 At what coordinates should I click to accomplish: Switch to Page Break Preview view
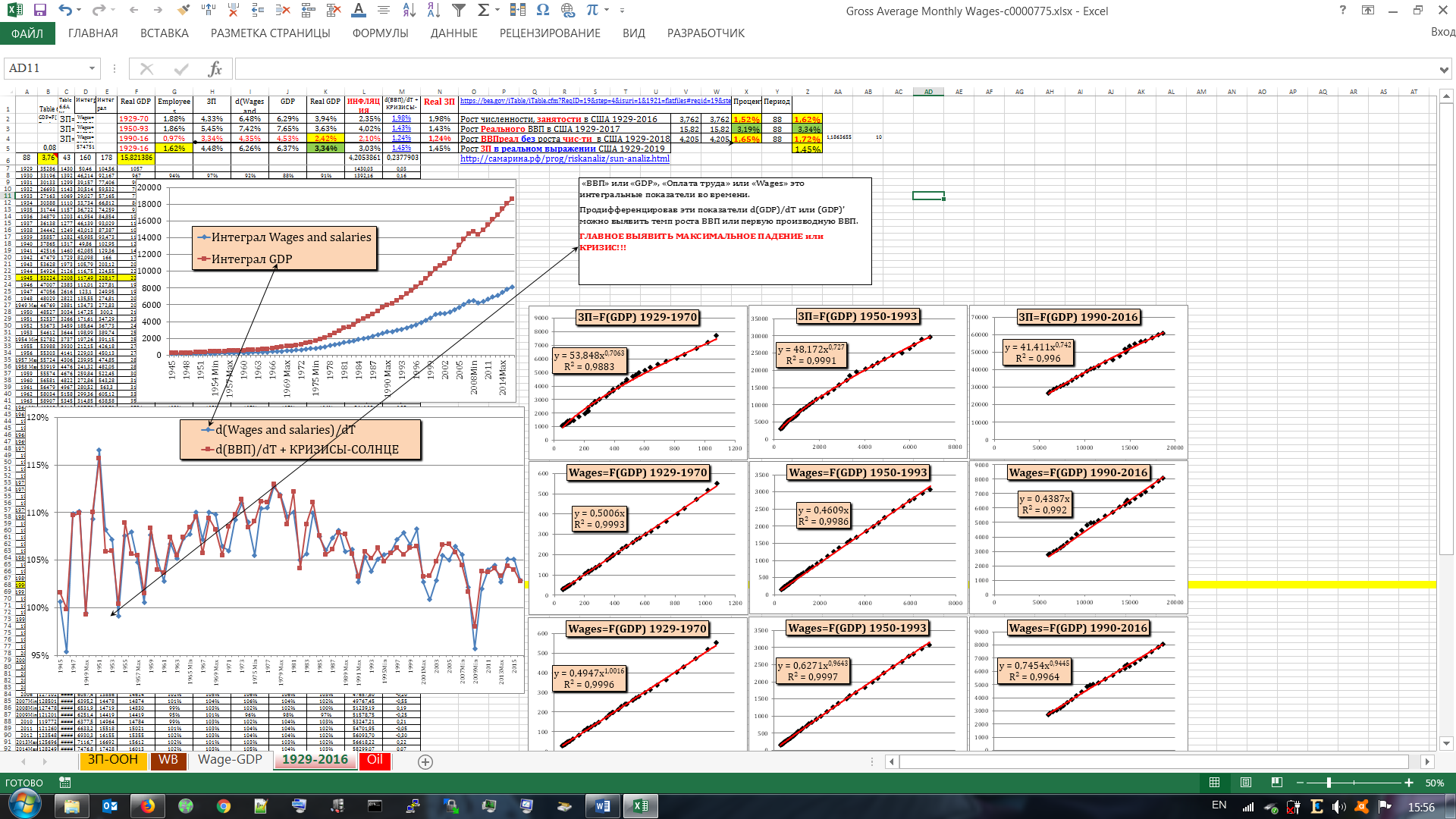click(x=1276, y=783)
